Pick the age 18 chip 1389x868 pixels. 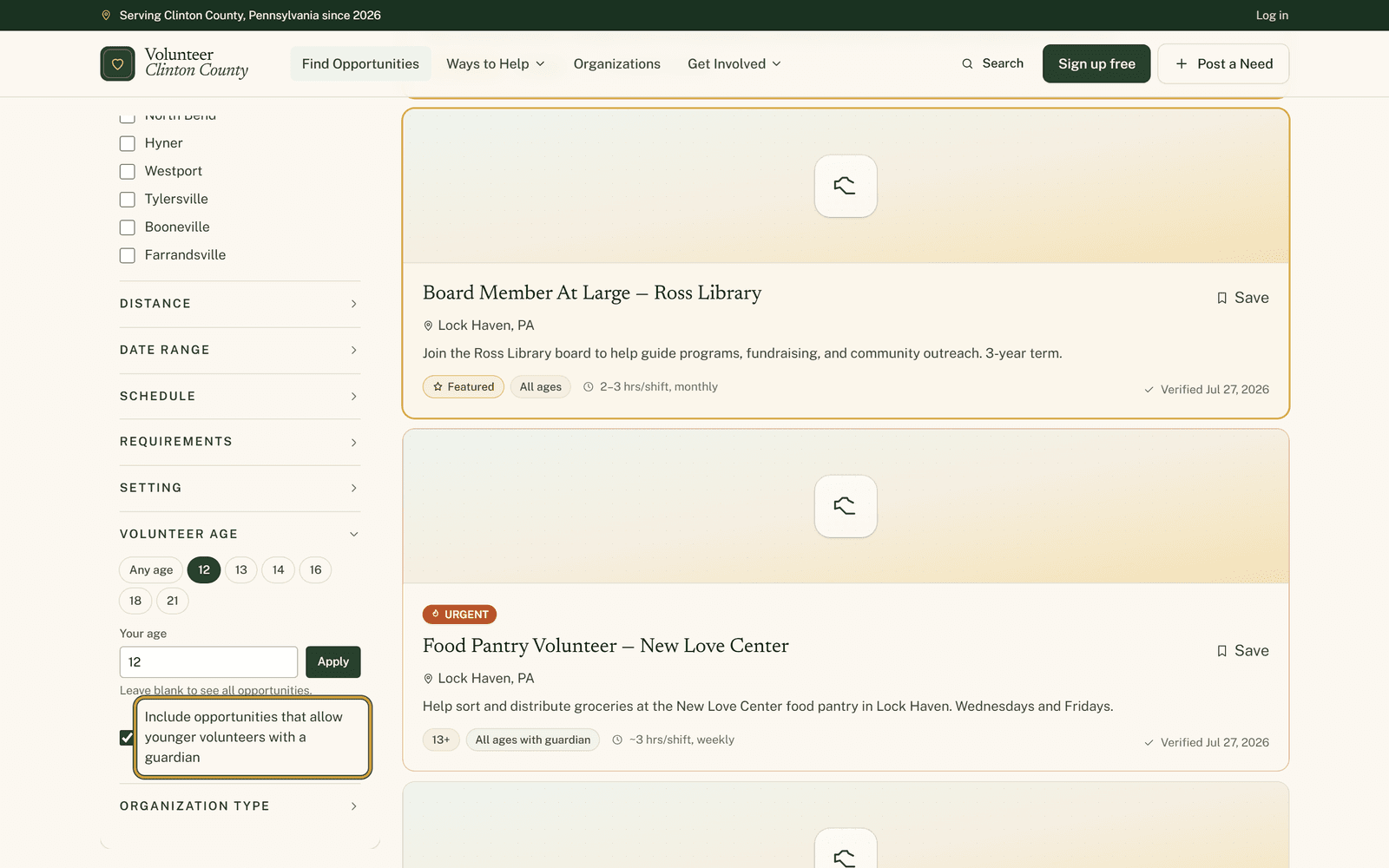click(x=135, y=601)
